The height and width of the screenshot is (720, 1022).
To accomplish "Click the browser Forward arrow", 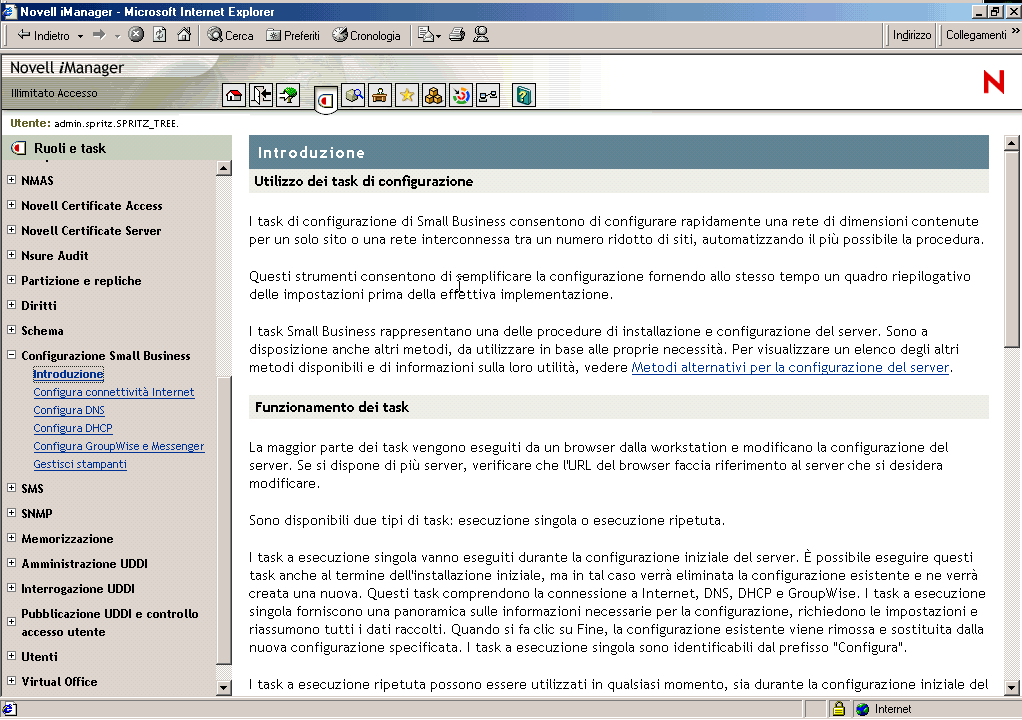I will click(x=99, y=35).
